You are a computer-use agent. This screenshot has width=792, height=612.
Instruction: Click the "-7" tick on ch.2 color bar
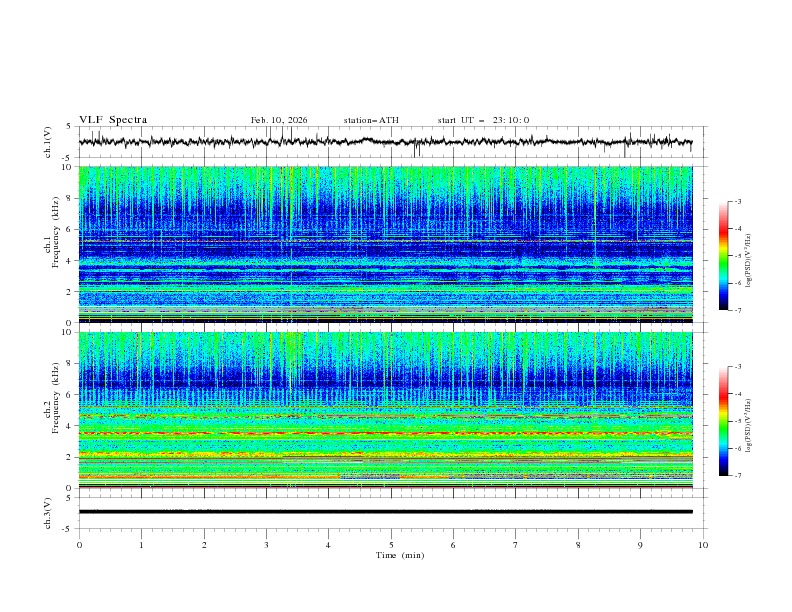coord(738,476)
